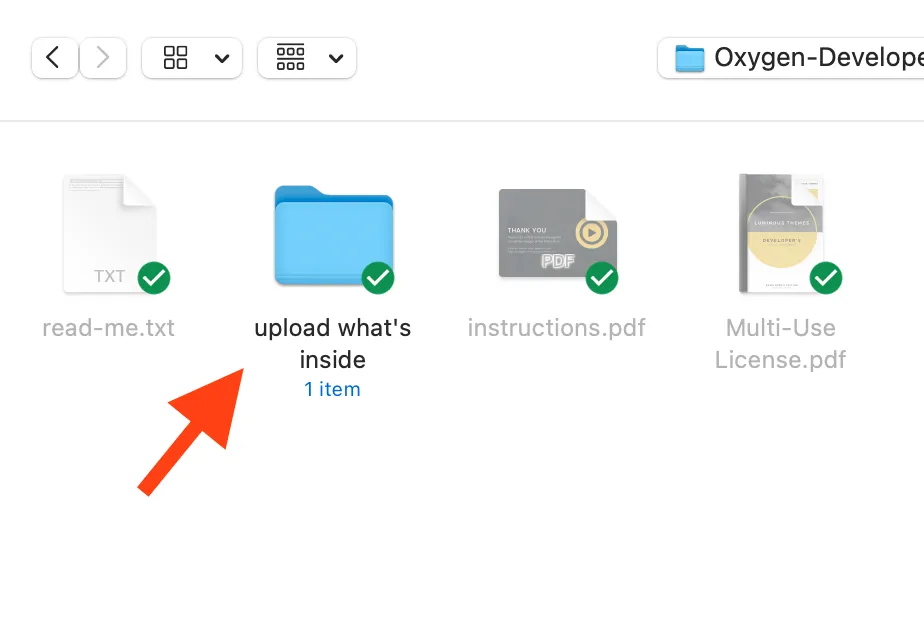924x624 pixels.
Task: Select the blue upload what's inside folder
Action: click(334, 235)
